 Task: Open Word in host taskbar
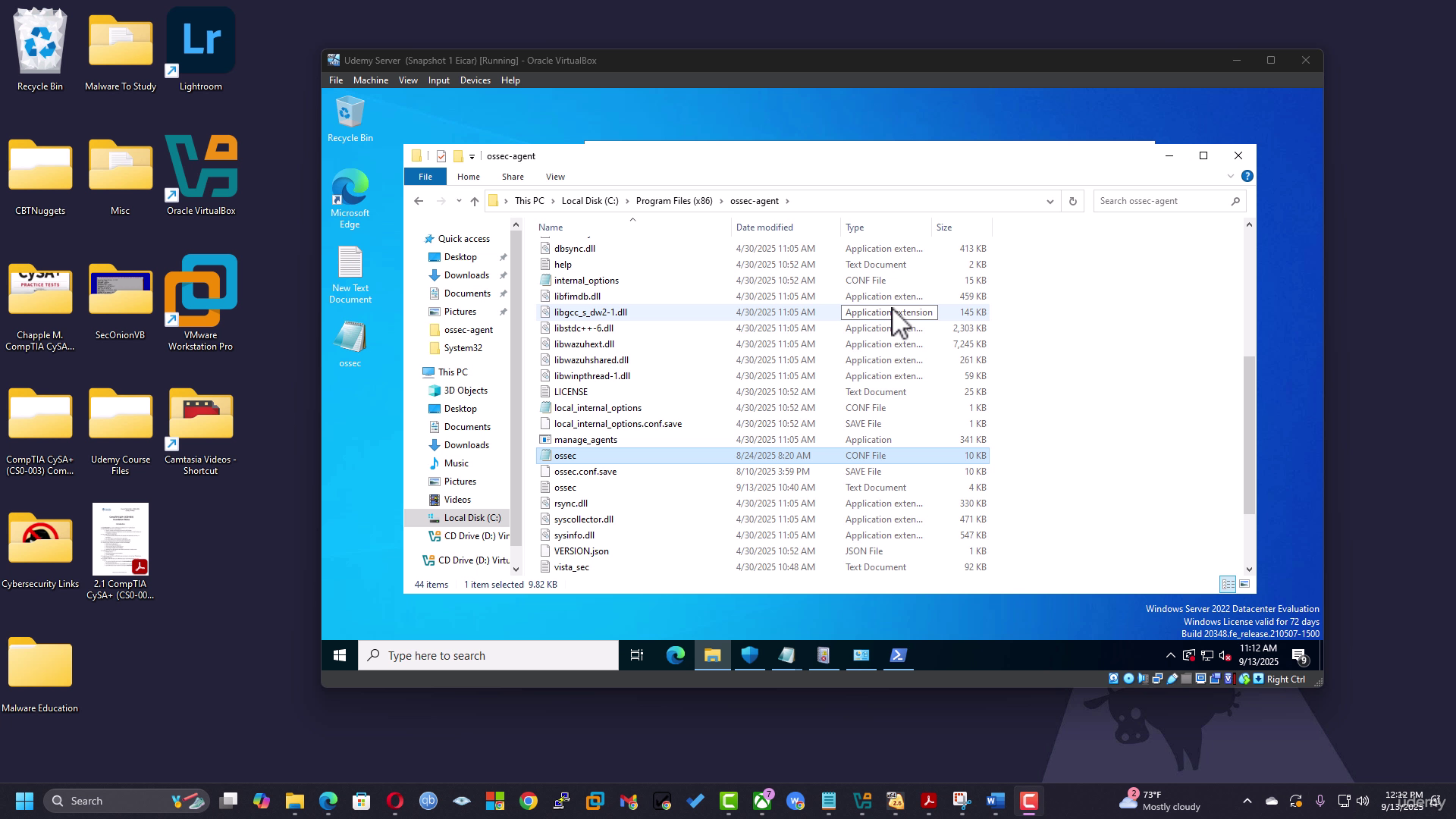pos(995,801)
